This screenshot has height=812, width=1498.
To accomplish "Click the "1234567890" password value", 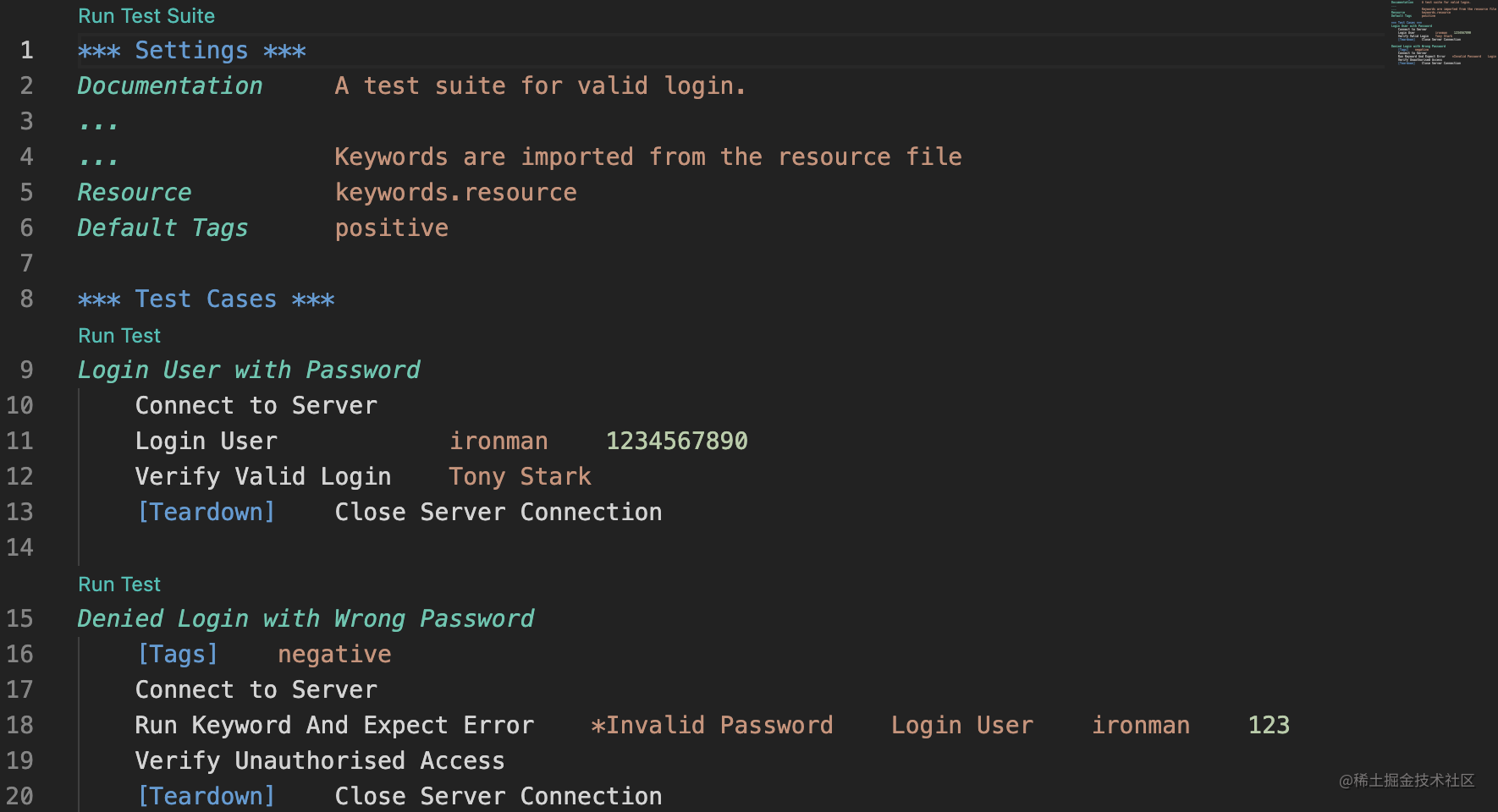I will [676, 441].
